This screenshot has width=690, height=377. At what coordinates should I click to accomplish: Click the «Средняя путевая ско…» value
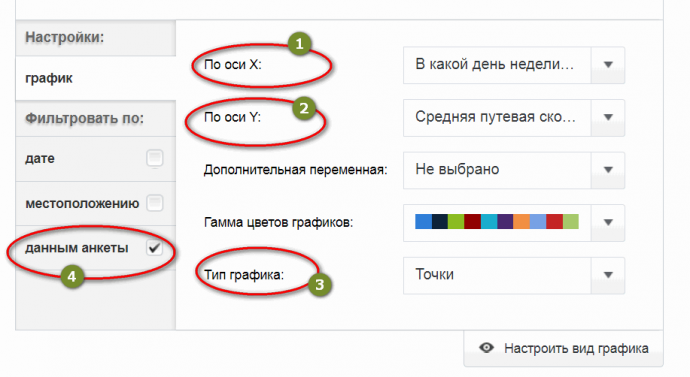tap(495, 117)
